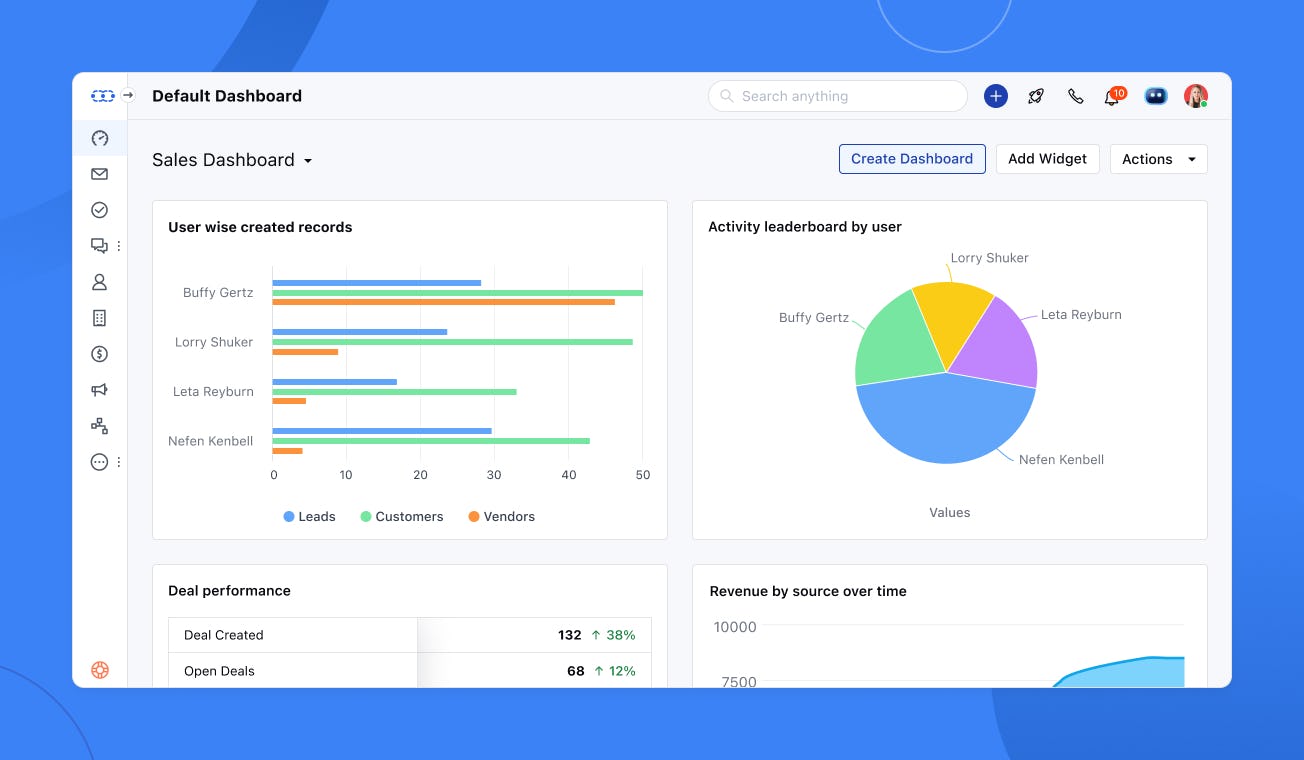
Task: Click the Search anything input field
Action: [x=837, y=95]
